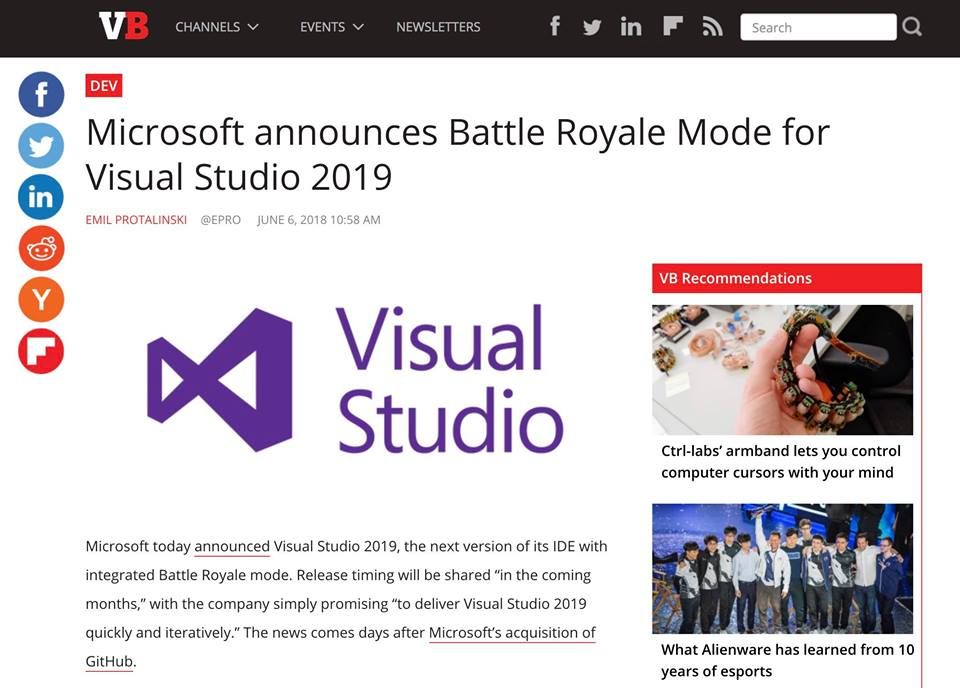Open LinkedIn icon in top navigation bar

tap(631, 27)
